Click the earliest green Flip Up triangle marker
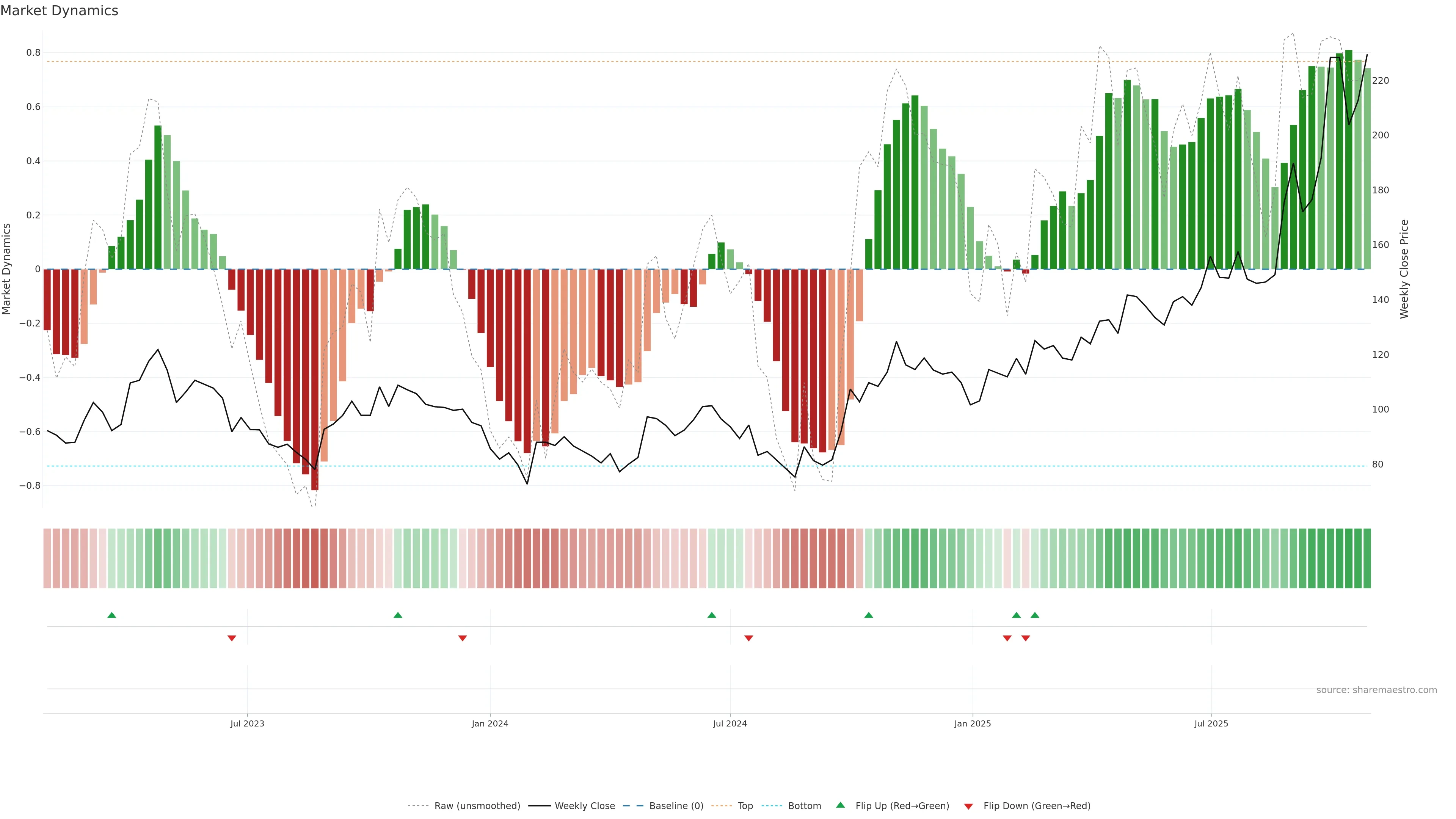Screen dimensions: 1456x819 112,615
